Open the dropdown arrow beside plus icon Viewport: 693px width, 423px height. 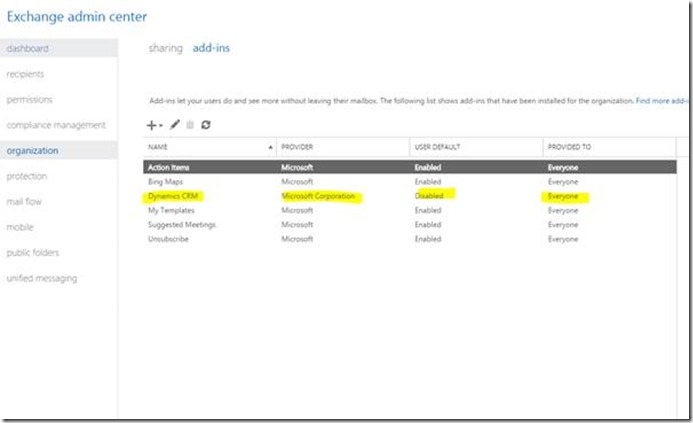click(161, 126)
